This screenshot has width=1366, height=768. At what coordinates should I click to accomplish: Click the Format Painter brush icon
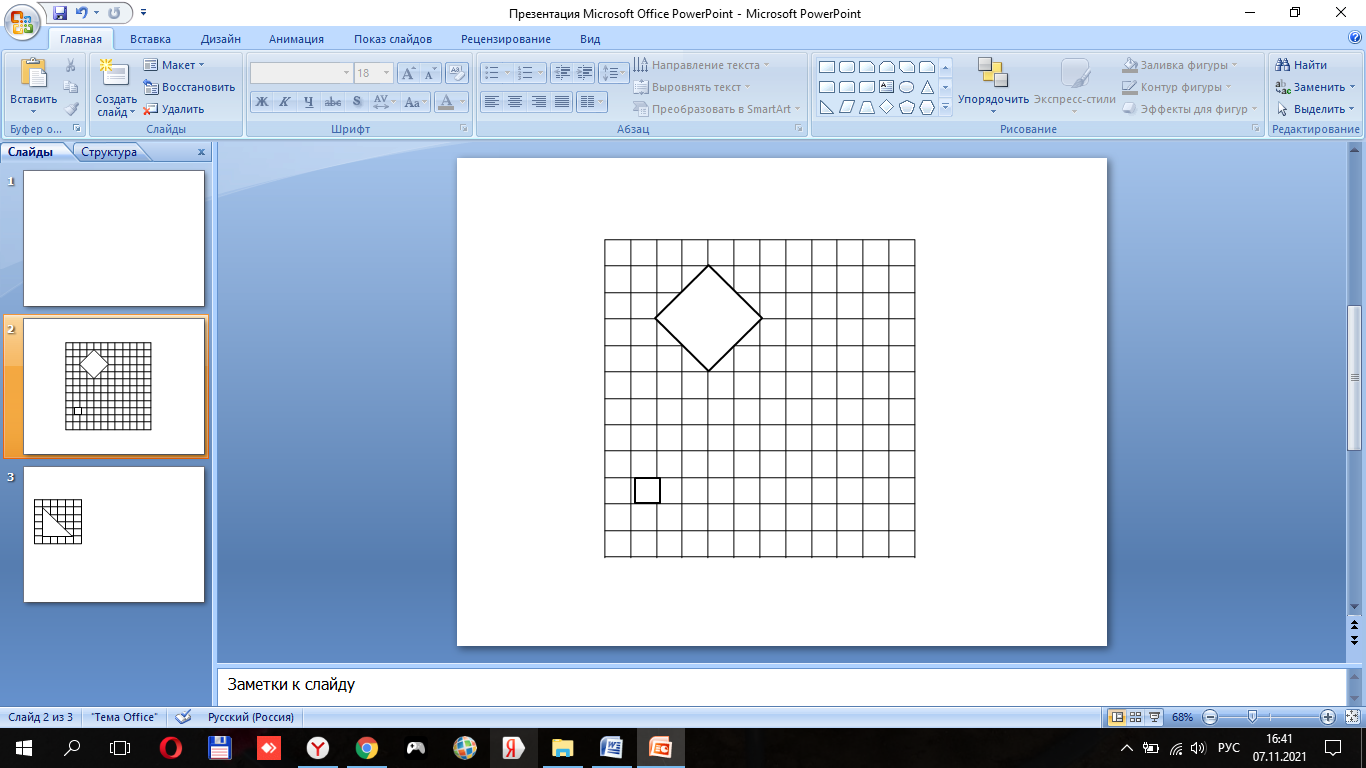tap(71, 109)
